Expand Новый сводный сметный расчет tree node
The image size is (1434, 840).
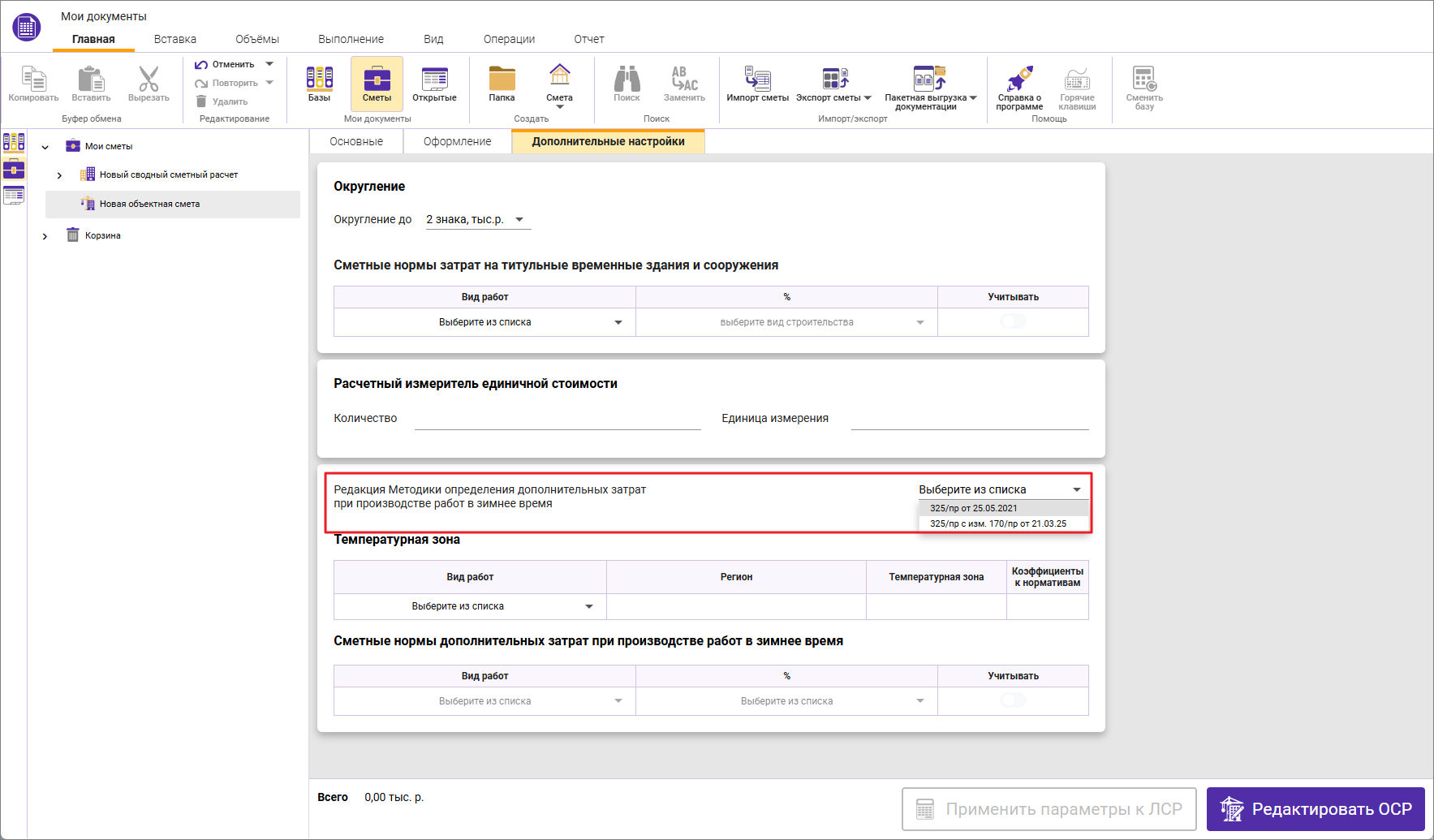coord(59,175)
